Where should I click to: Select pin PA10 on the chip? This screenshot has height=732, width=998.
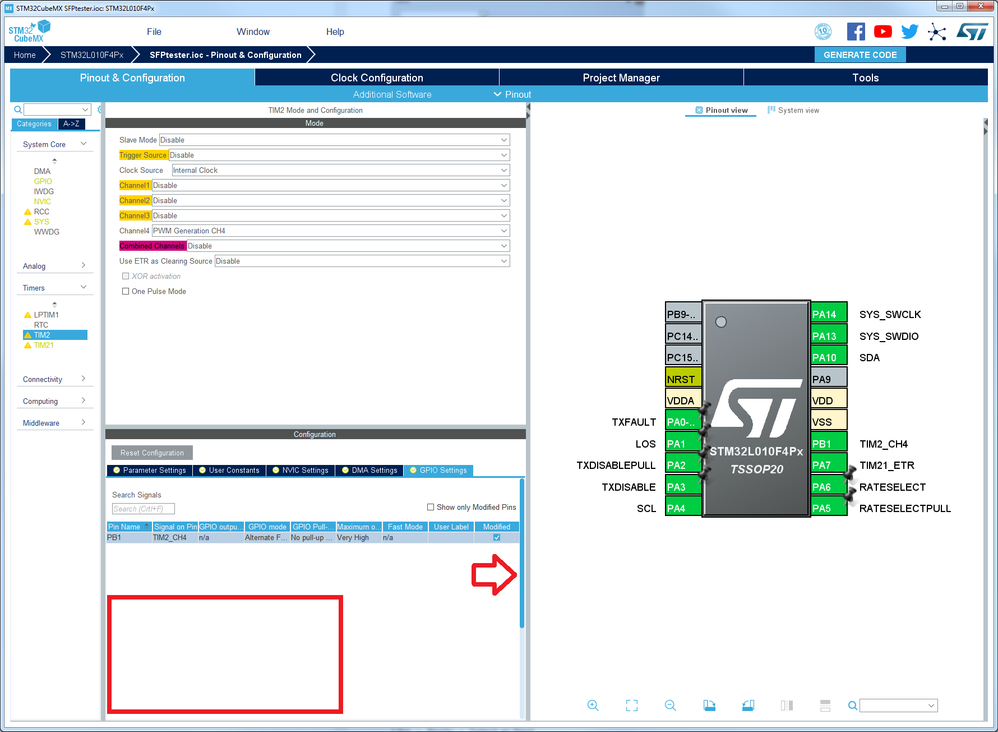829,358
